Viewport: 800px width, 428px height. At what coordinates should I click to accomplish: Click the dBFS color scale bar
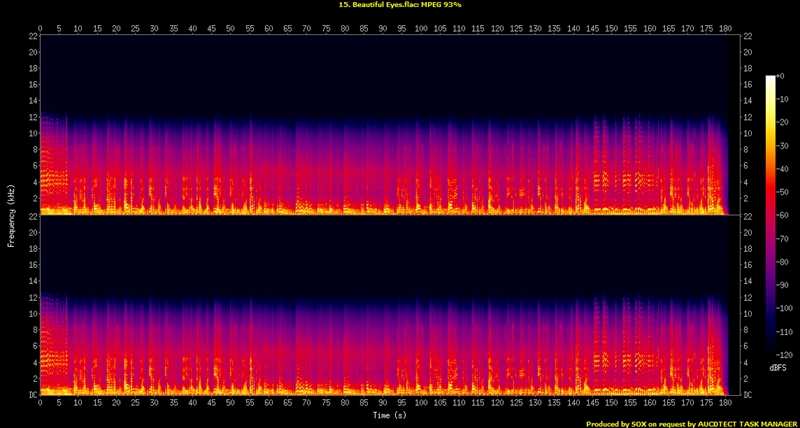pos(770,216)
